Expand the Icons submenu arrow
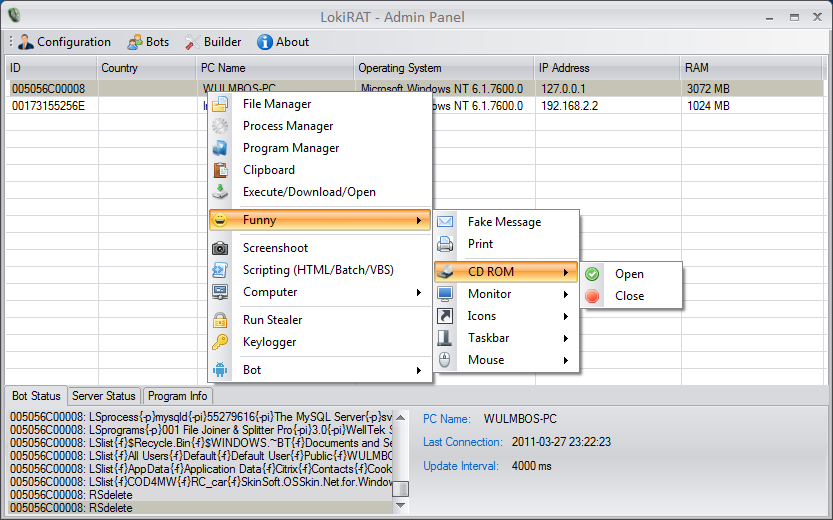This screenshot has width=833, height=520. tap(566, 317)
